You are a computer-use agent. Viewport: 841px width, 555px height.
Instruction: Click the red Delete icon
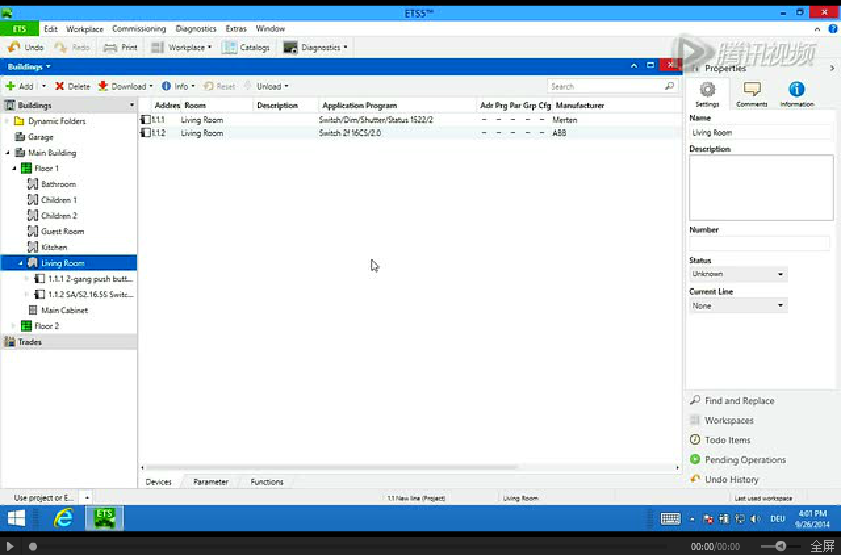pyautogui.click(x=60, y=87)
